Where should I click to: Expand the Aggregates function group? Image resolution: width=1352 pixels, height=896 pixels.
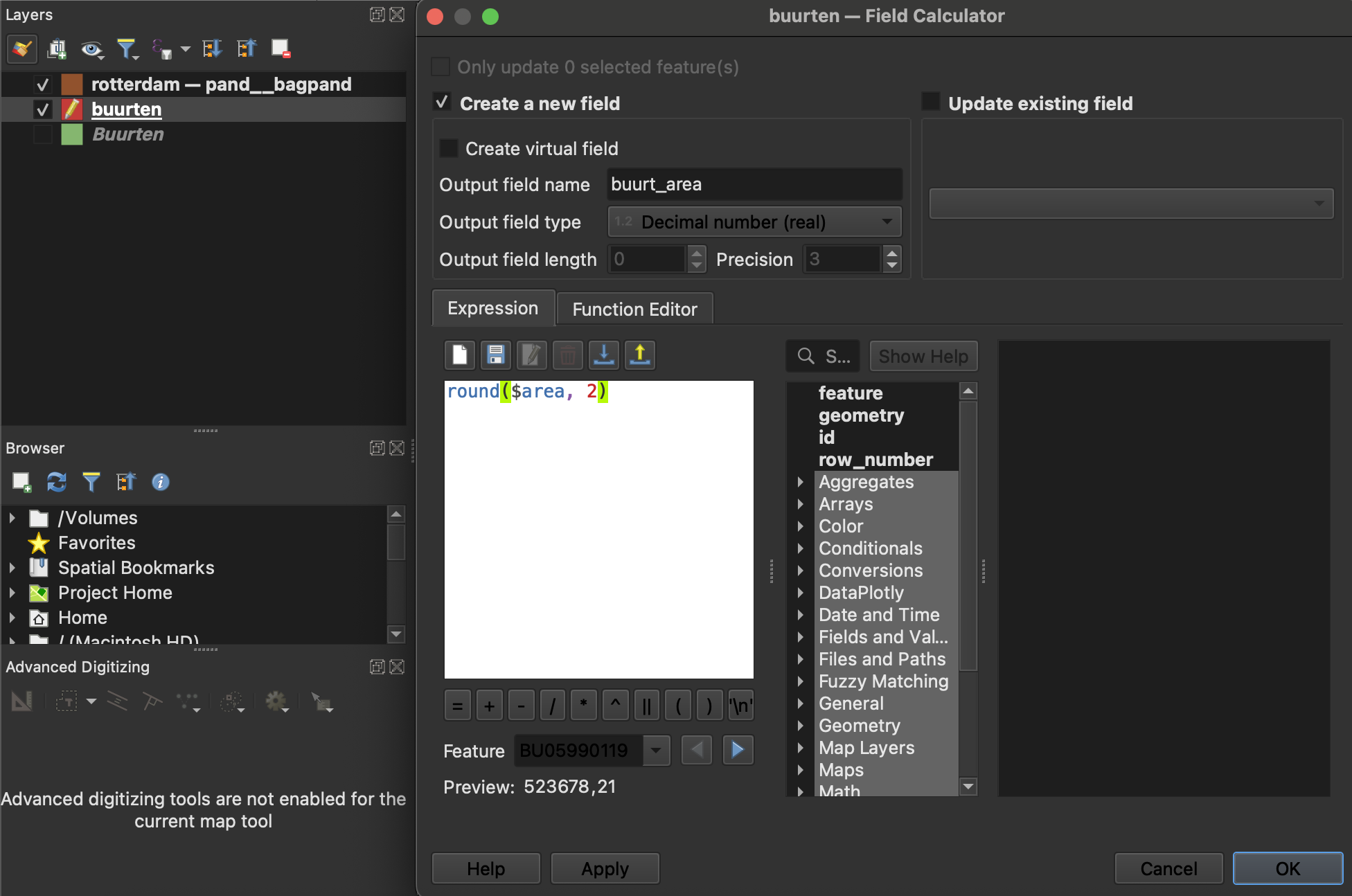point(802,482)
